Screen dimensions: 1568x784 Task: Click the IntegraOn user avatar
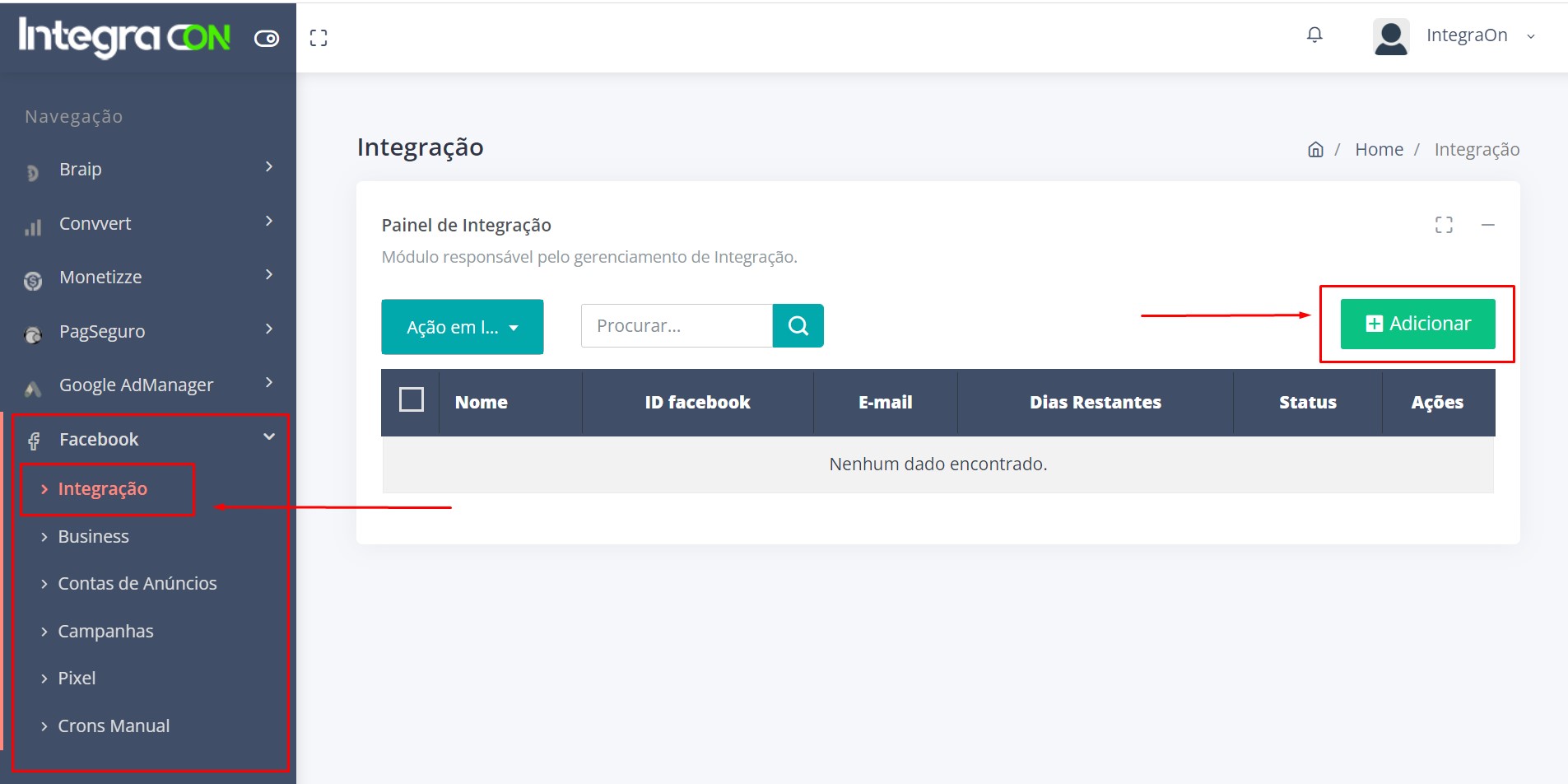(1391, 37)
